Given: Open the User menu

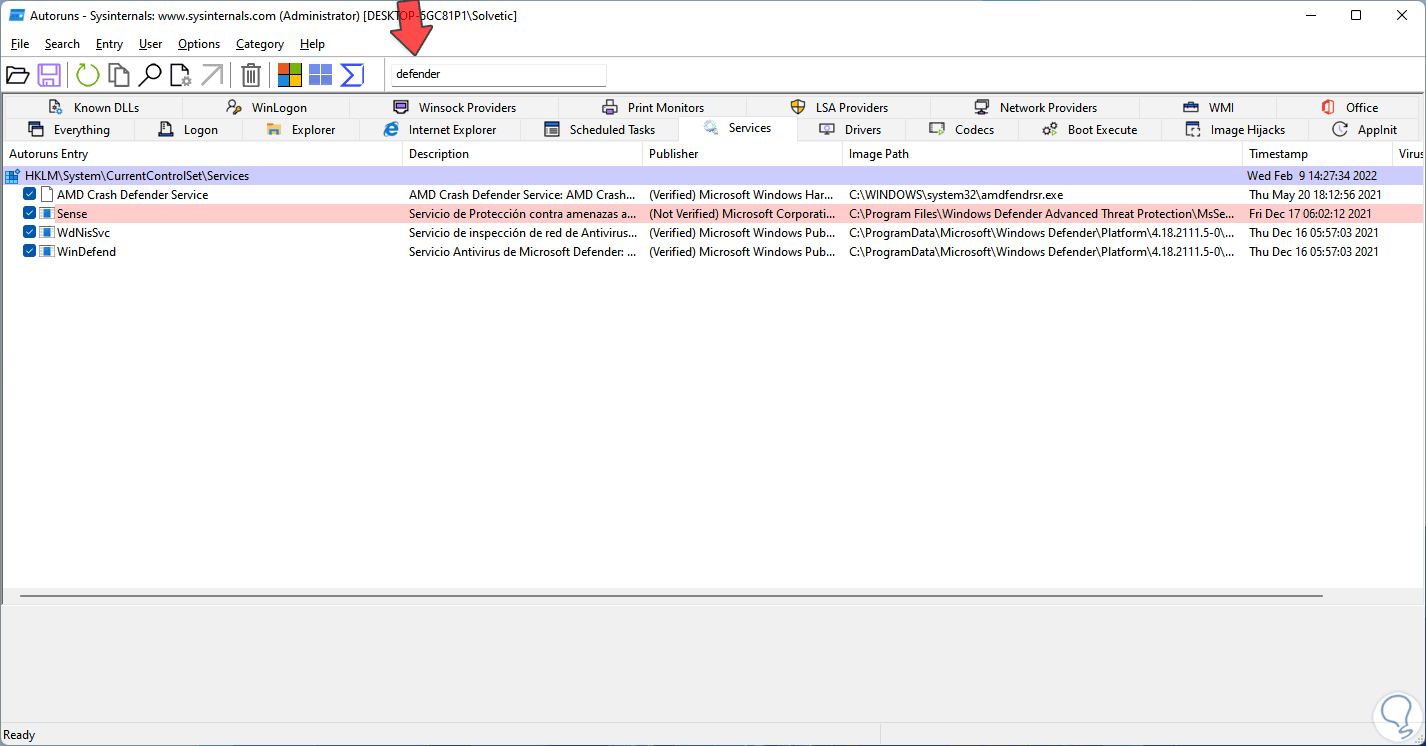Looking at the screenshot, I should pyautogui.click(x=150, y=44).
